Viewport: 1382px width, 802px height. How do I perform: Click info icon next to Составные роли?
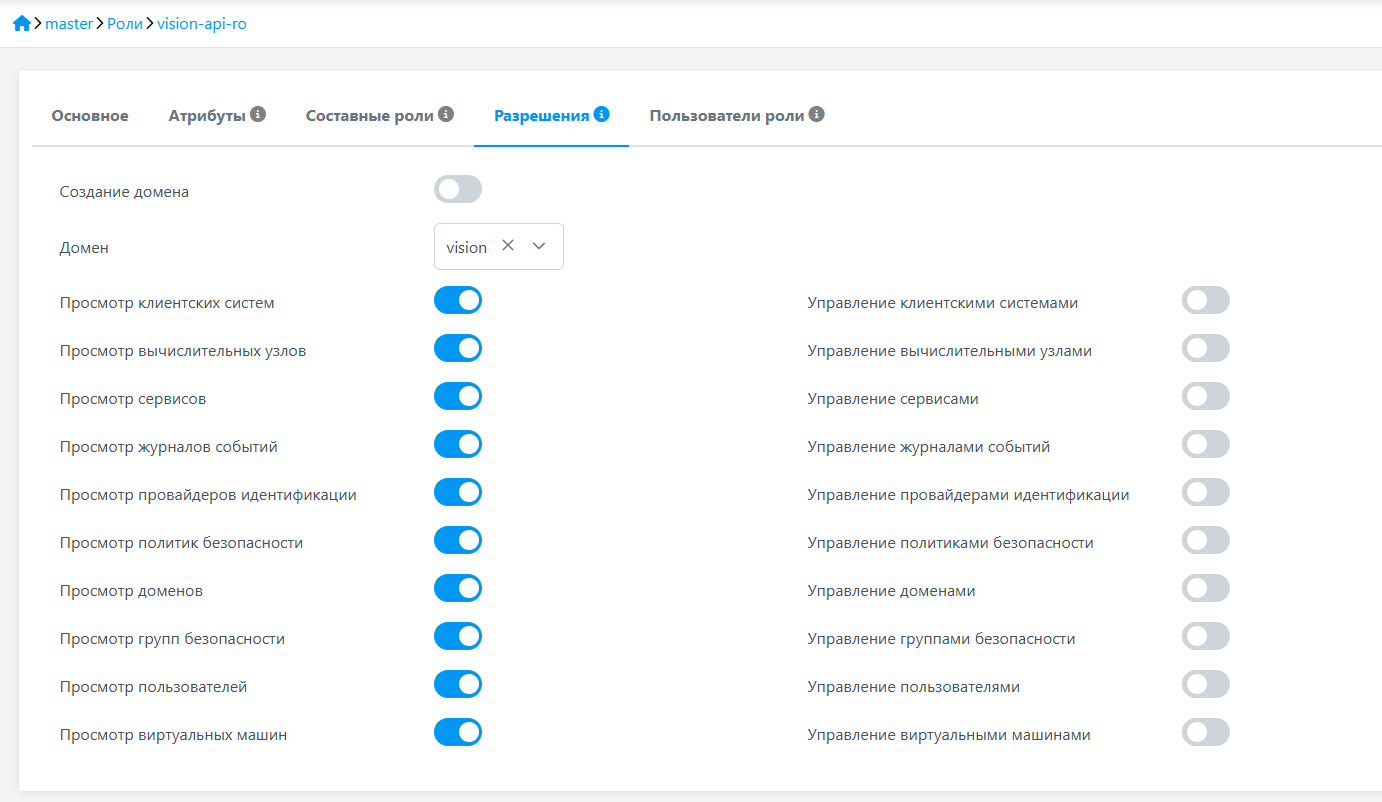(446, 115)
